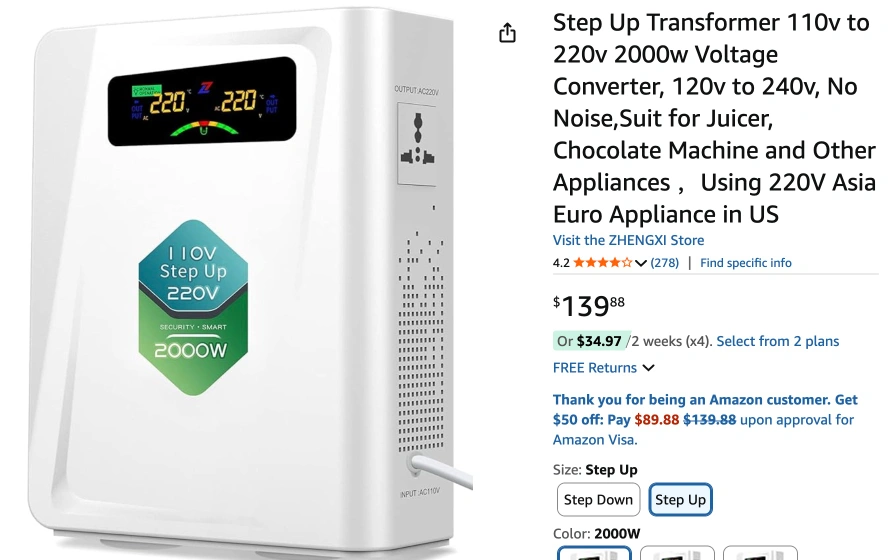Click the orange star rating icons
This screenshot has width=896, height=560.
click(x=603, y=263)
